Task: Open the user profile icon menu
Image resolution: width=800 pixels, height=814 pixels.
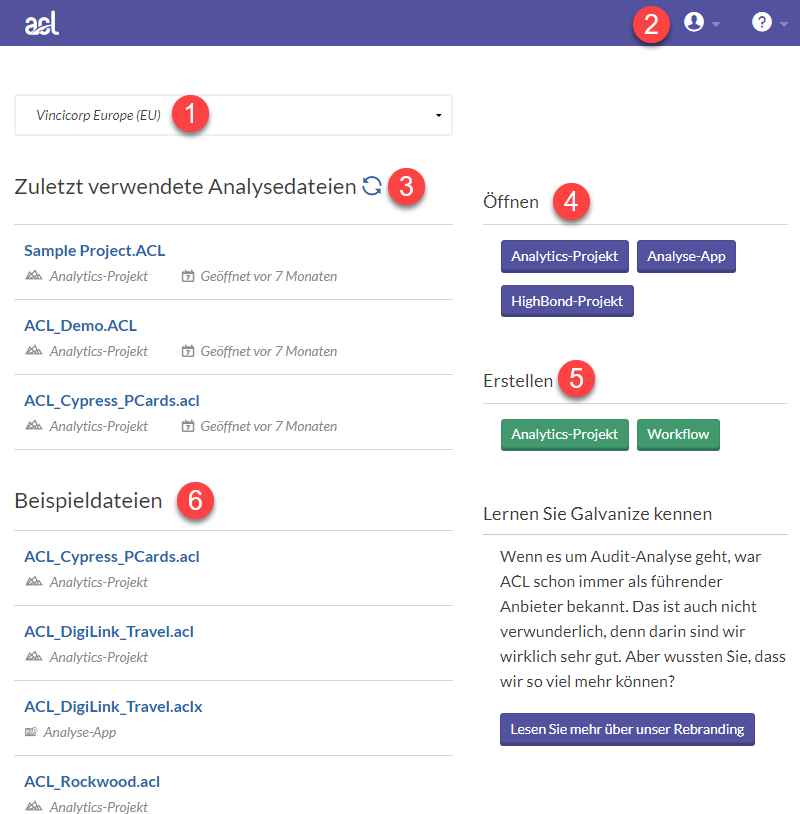Action: click(694, 22)
